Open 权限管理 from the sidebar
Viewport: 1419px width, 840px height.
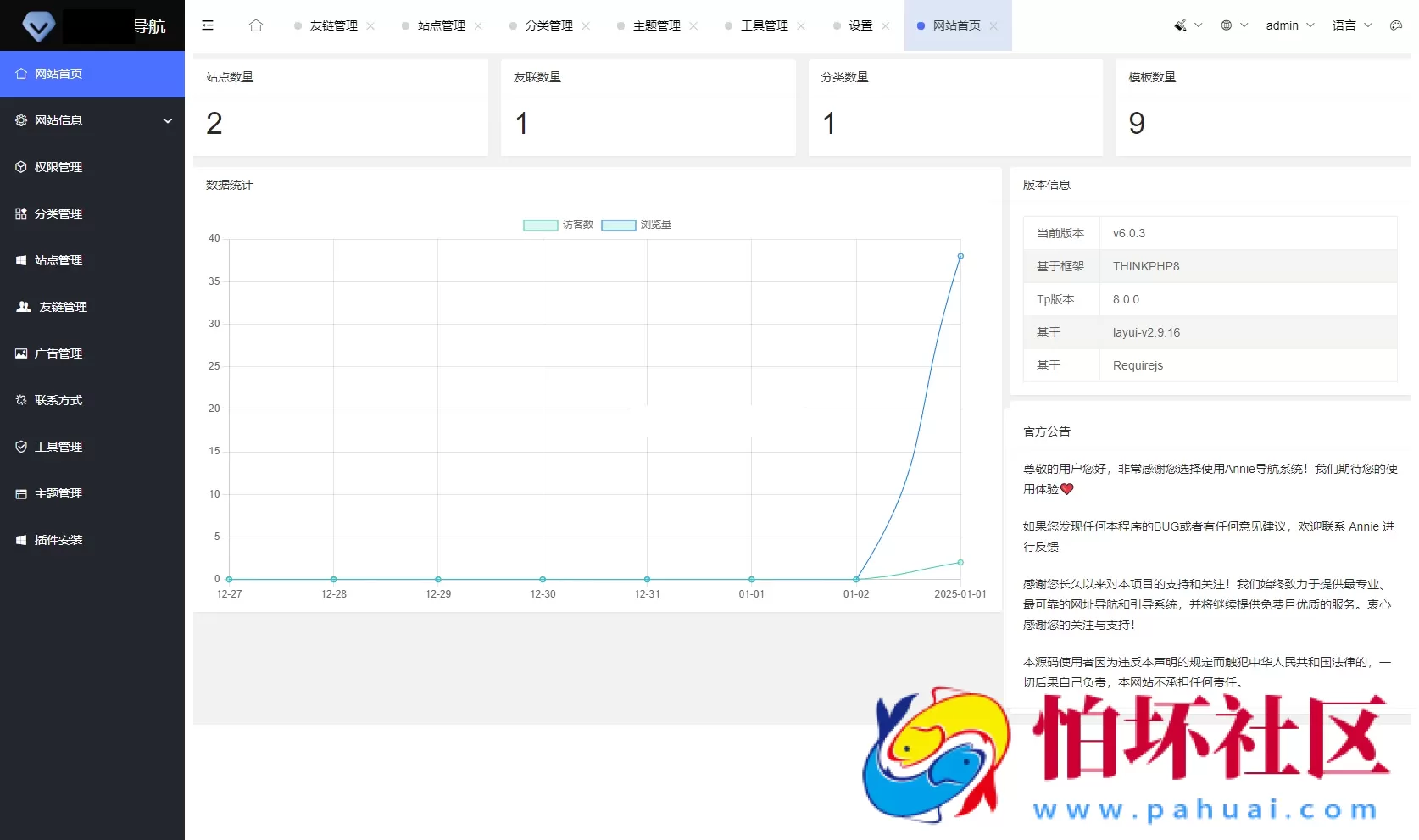click(x=58, y=167)
